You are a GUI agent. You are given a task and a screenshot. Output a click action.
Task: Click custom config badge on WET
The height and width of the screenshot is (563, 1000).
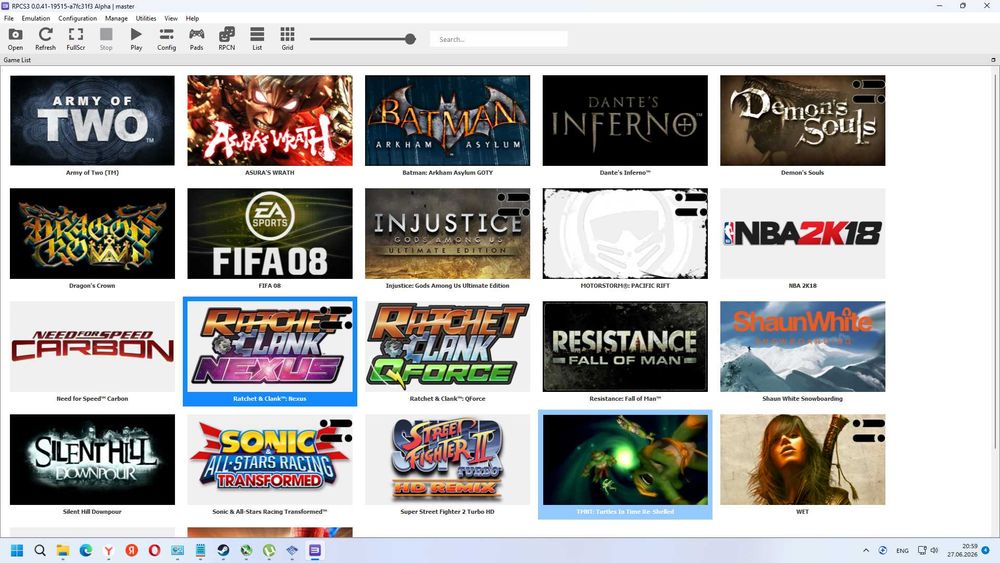[869, 430]
